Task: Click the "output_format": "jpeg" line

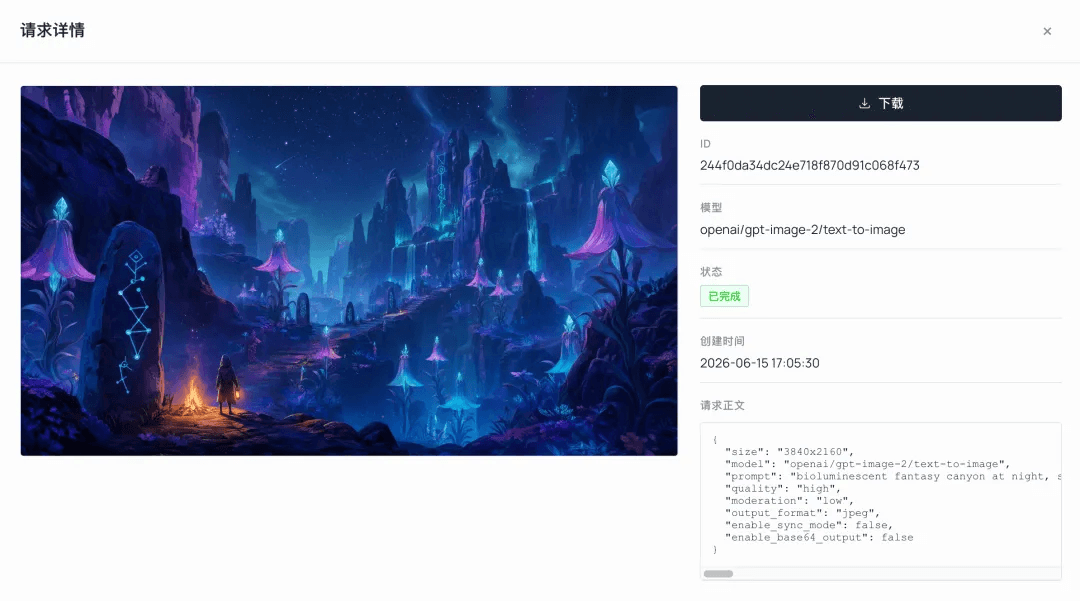Action: [802, 513]
